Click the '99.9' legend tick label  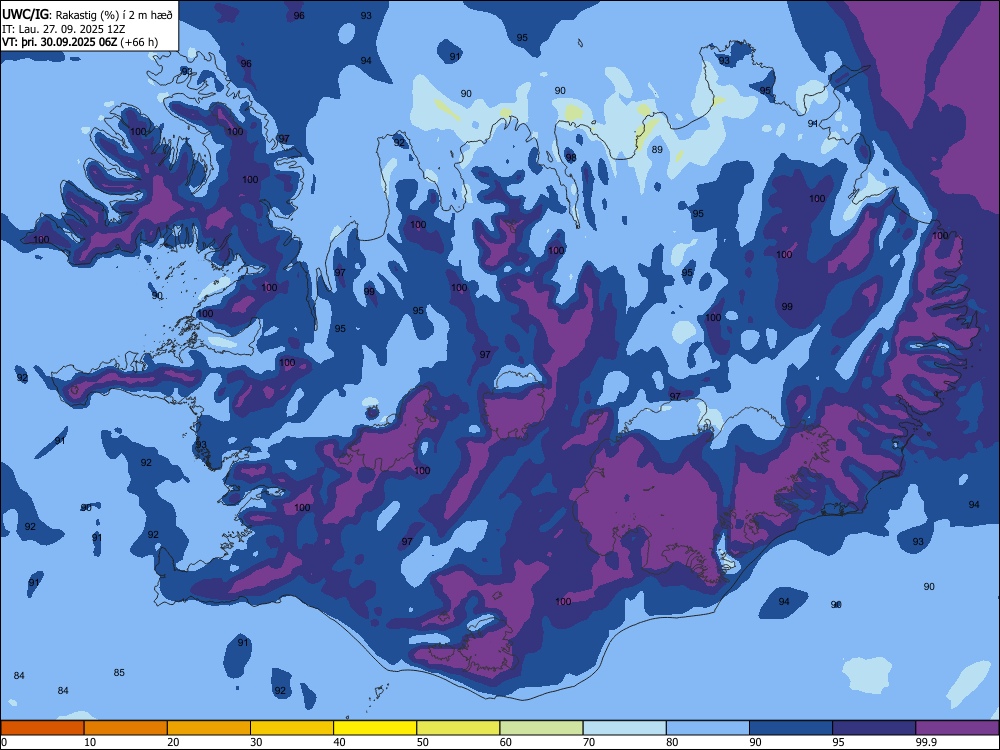925,742
